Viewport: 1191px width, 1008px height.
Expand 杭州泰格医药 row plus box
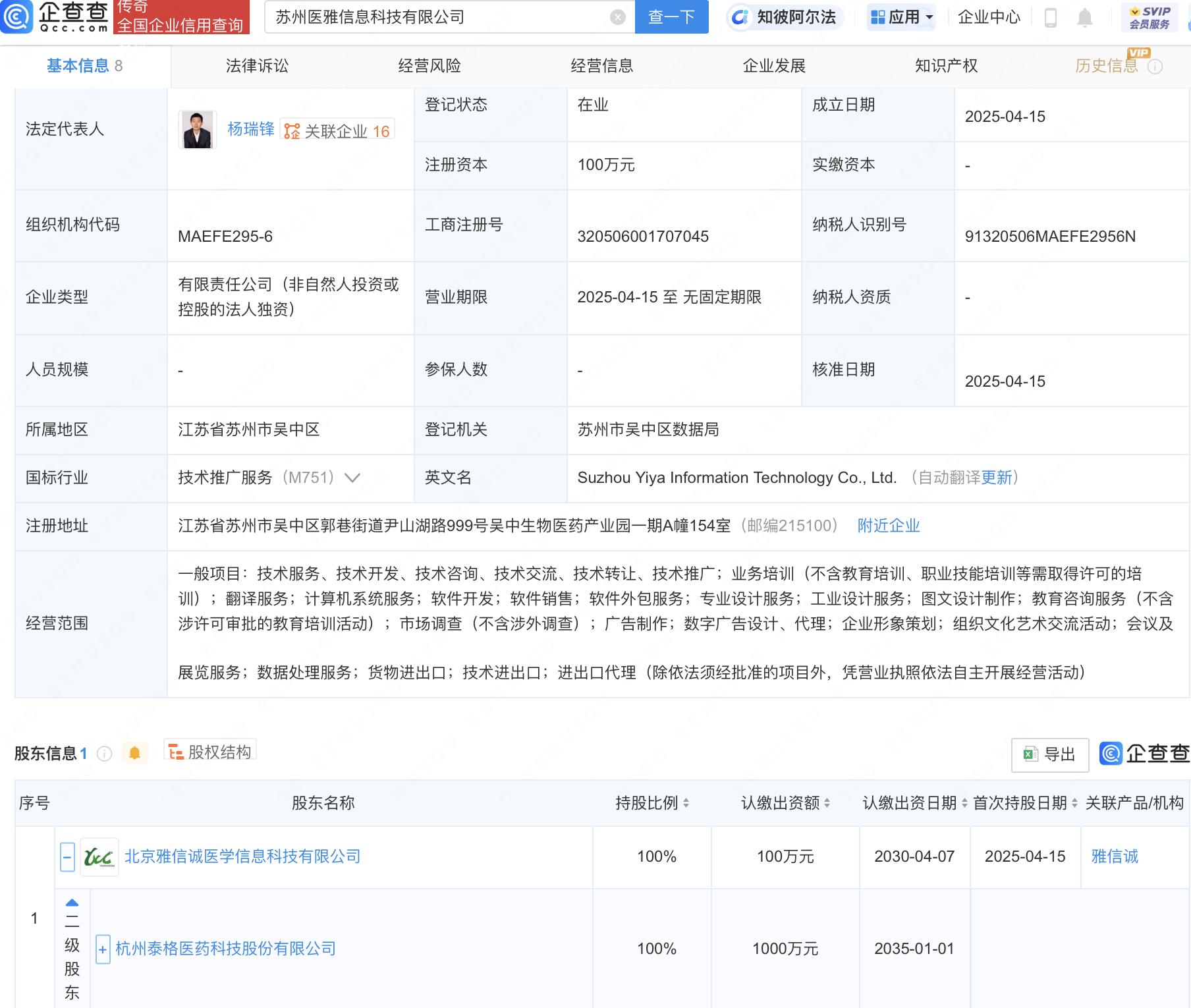[103, 949]
